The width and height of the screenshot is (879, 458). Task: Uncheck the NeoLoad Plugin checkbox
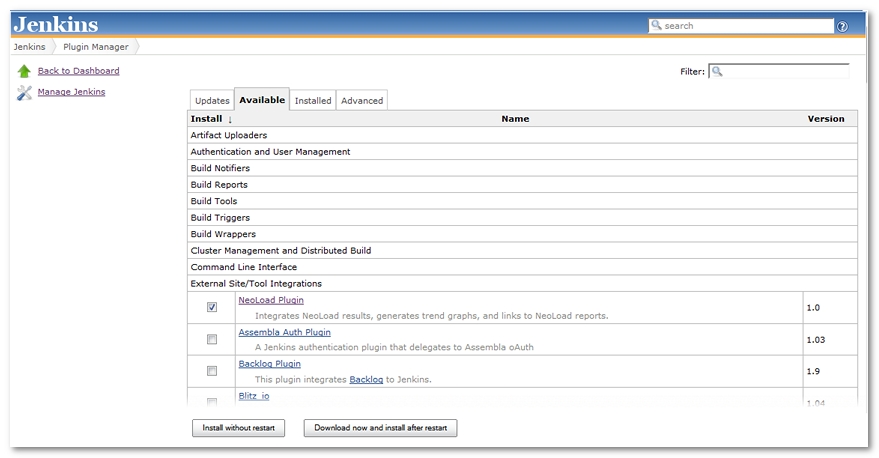click(x=212, y=307)
